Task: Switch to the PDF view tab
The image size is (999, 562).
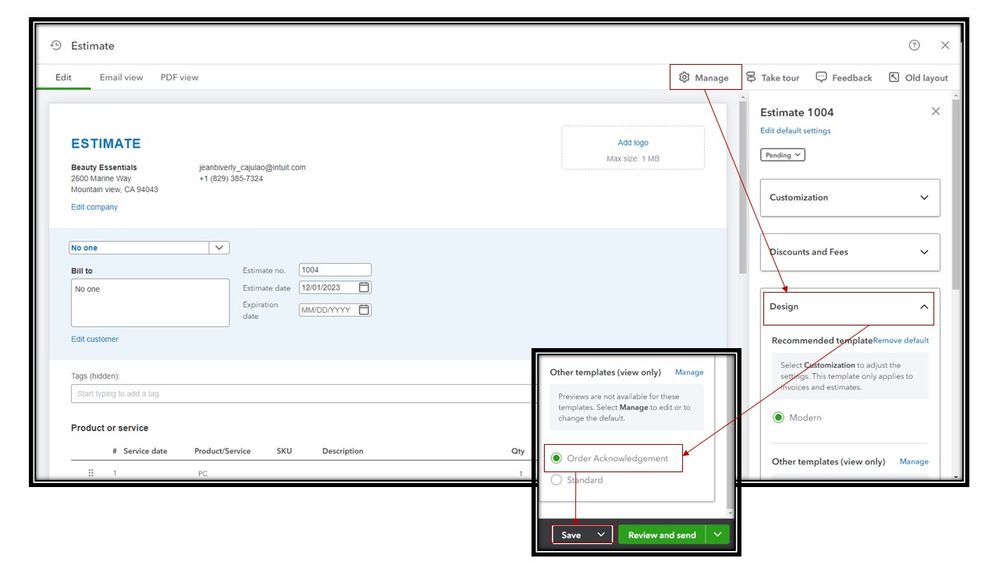Action: pyautogui.click(x=179, y=77)
